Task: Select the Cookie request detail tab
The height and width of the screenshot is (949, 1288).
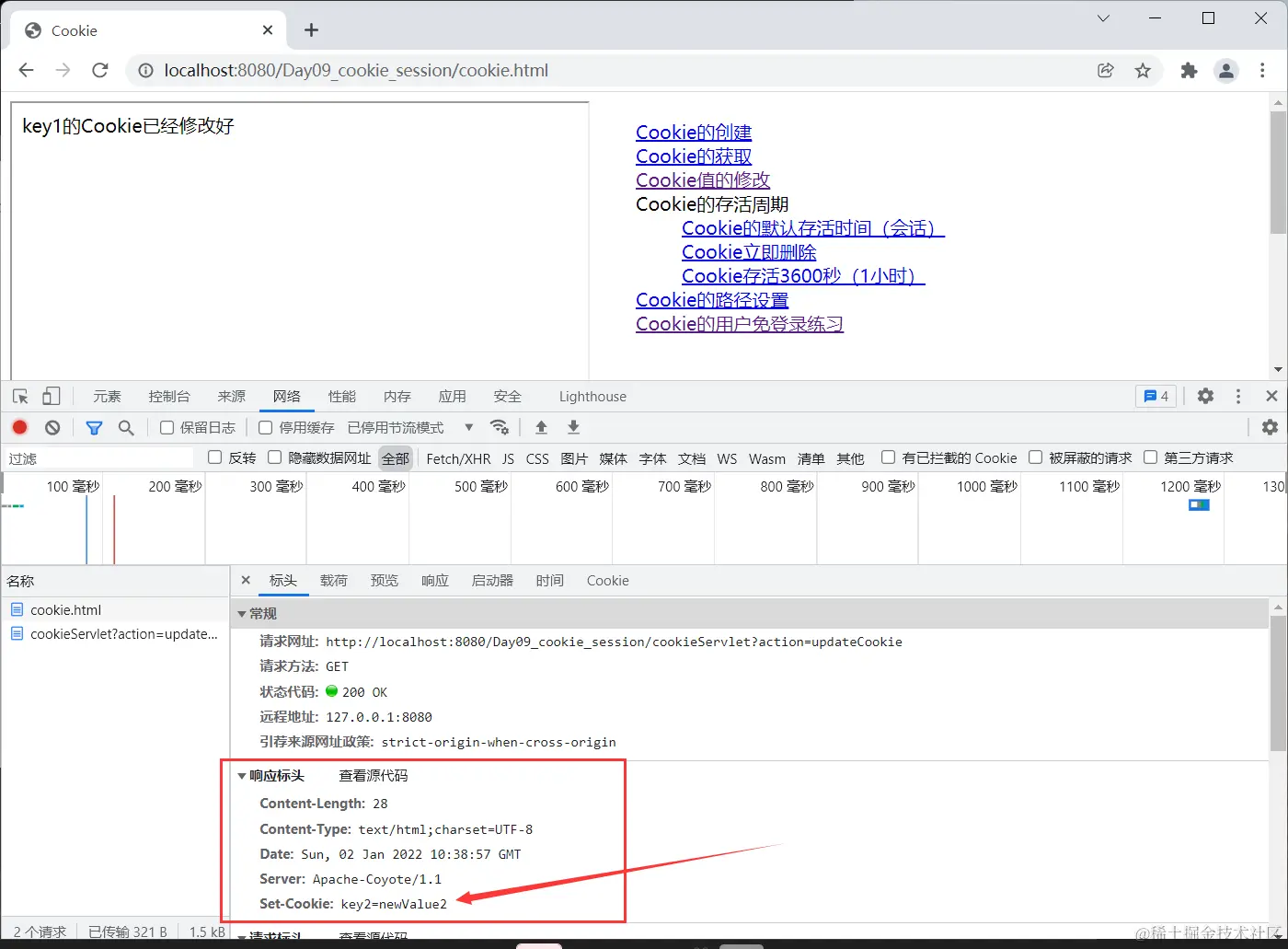Action: tap(608, 581)
